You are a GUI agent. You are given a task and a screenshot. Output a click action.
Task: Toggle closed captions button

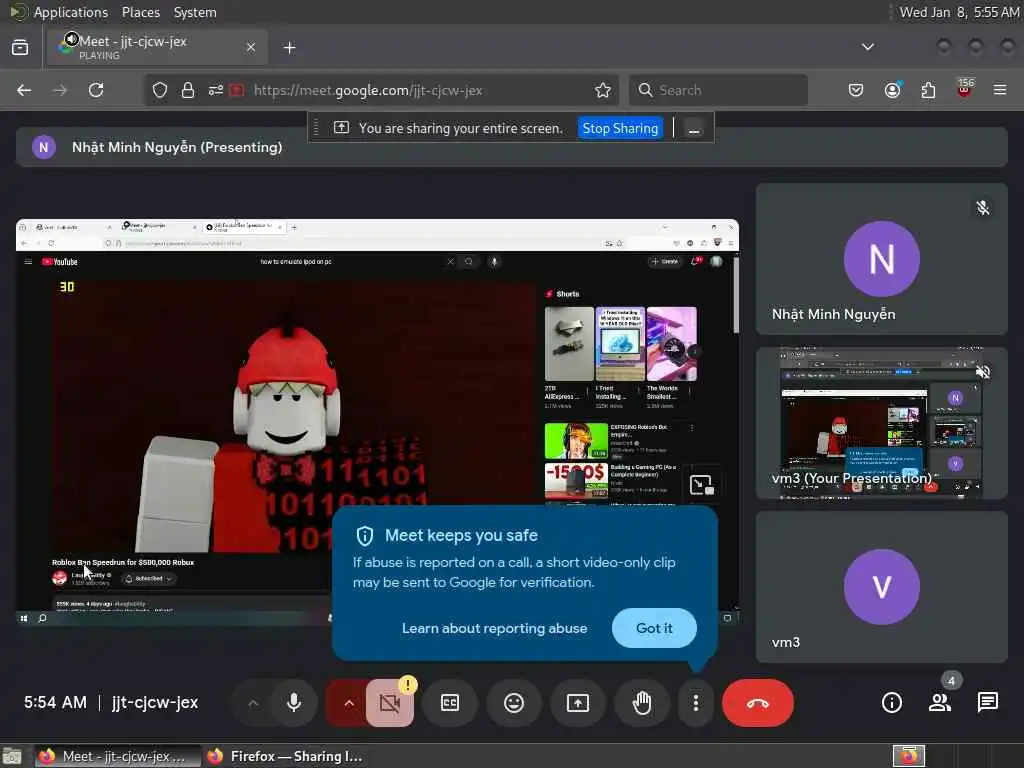point(450,703)
